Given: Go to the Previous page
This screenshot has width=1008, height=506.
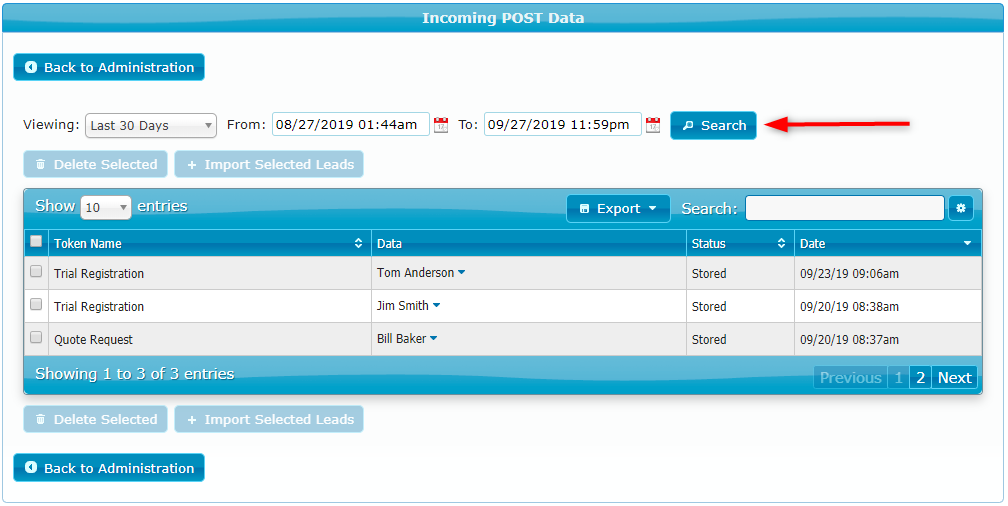Looking at the screenshot, I should click(x=850, y=377).
